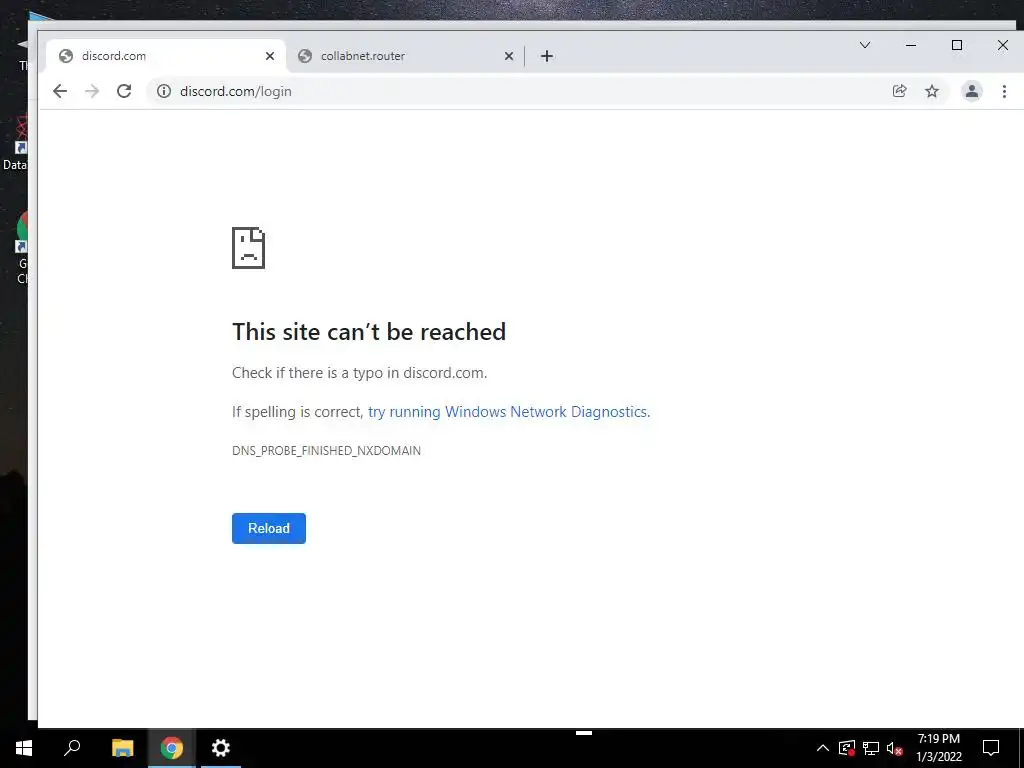Screen dimensions: 1024x768
Task: Close the collabnet.router tab
Action: click(x=509, y=56)
